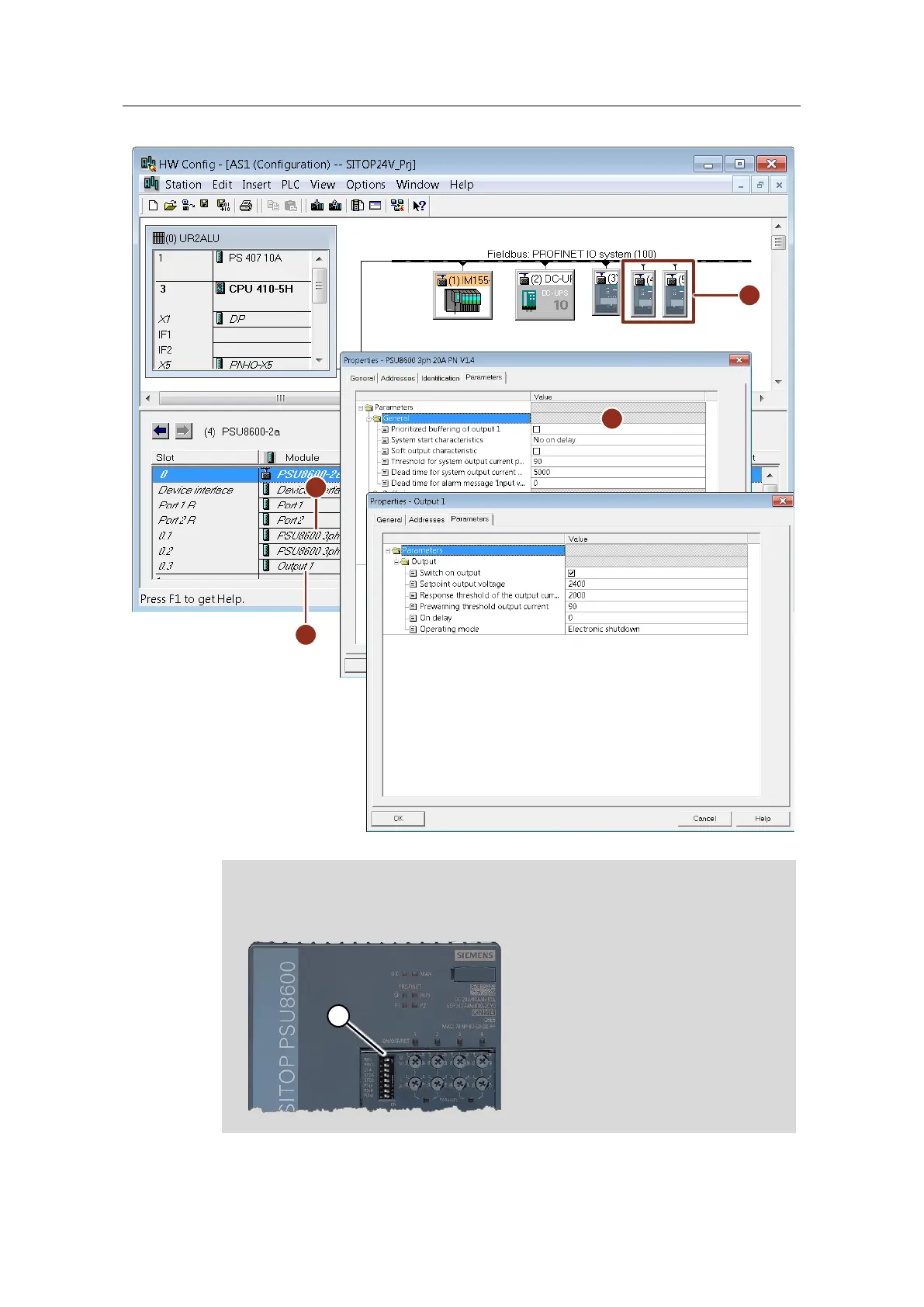Open the Insert menu
Viewport: 924px width, 1307px height.
256,185
